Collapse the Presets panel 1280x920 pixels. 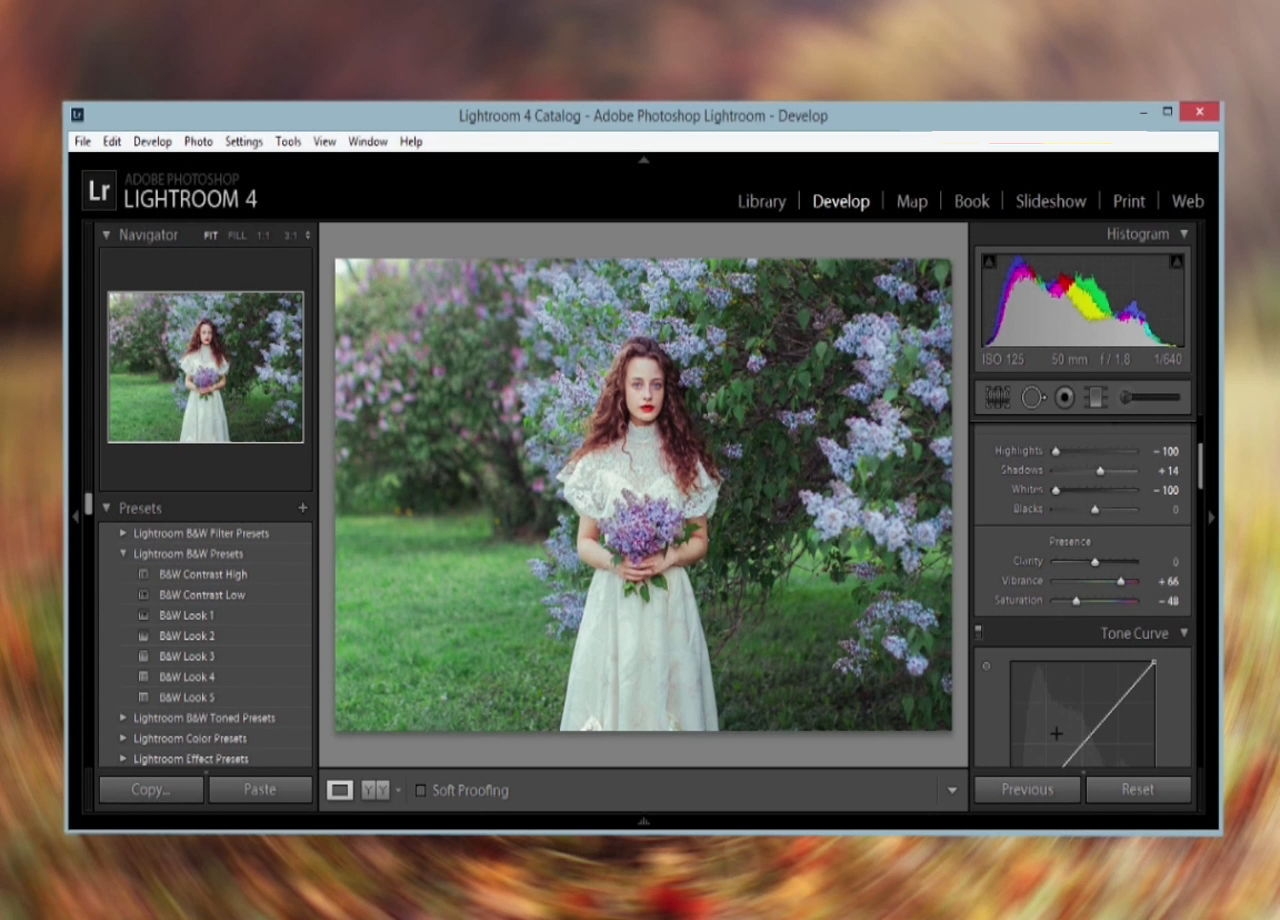pos(107,508)
